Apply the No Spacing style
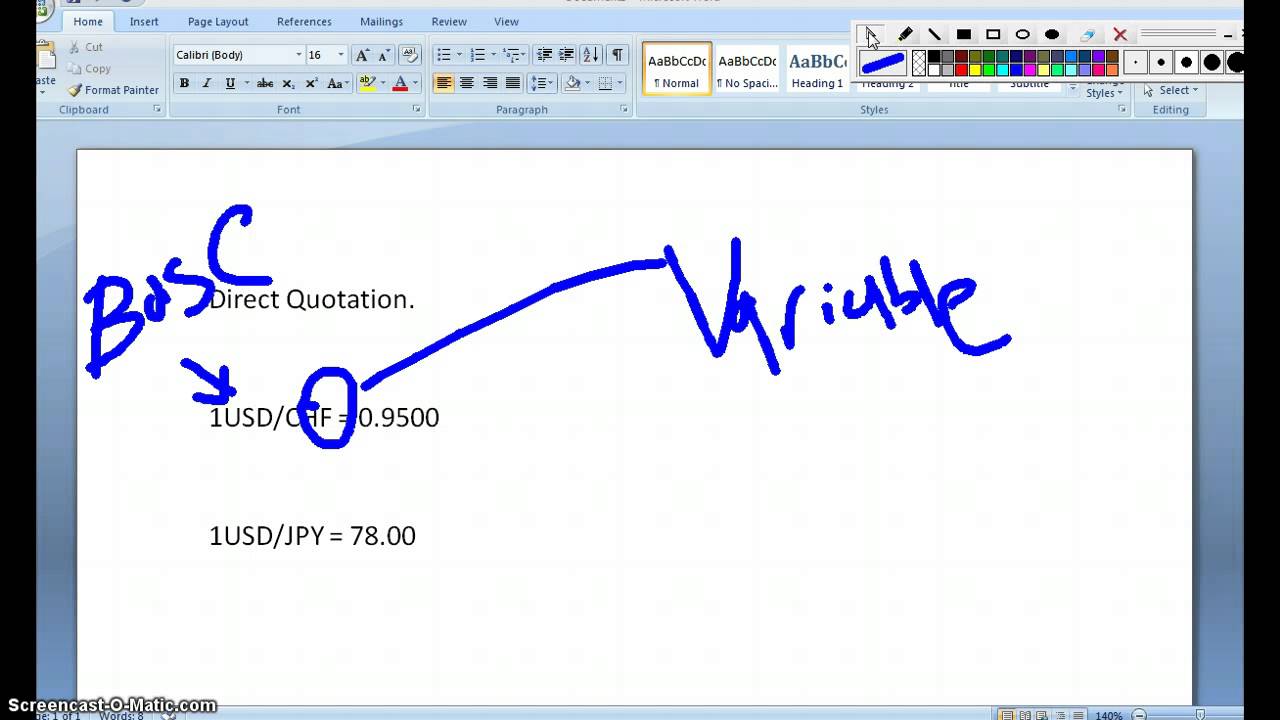The image size is (1280, 720). pyautogui.click(x=747, y=69)
